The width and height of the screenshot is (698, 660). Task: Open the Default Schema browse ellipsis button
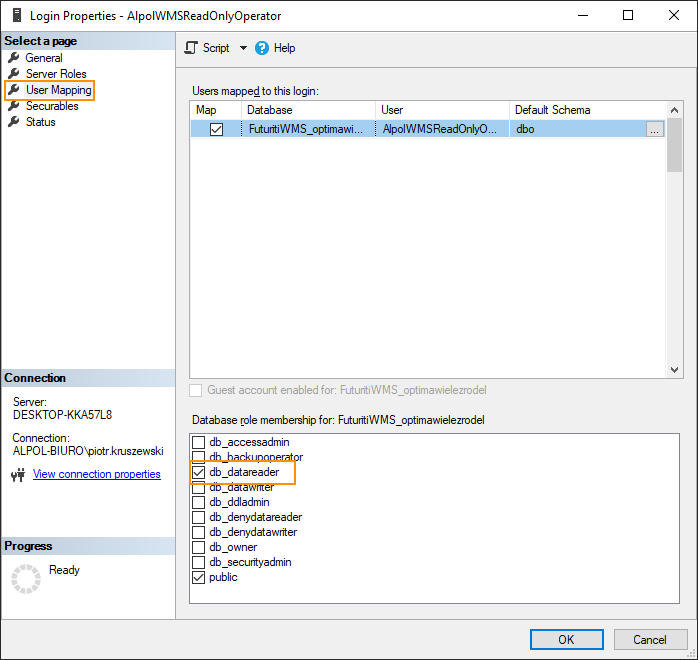pos(654,129)
